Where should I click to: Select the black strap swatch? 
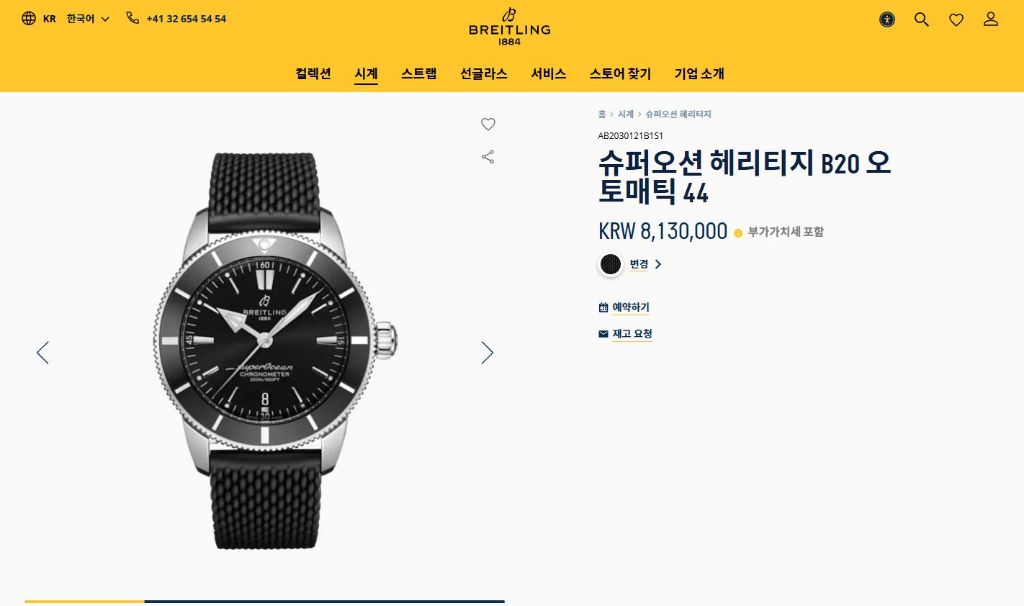(x=611, y=264)
